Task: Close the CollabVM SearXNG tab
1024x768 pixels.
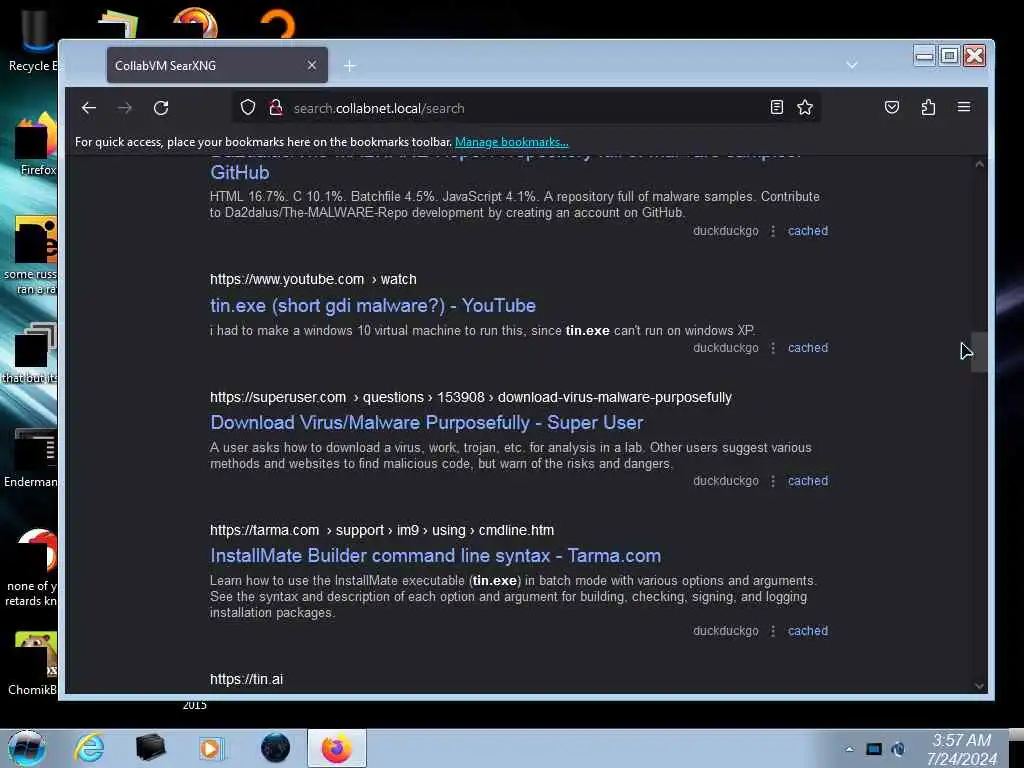Action: (x=312, y=65)
